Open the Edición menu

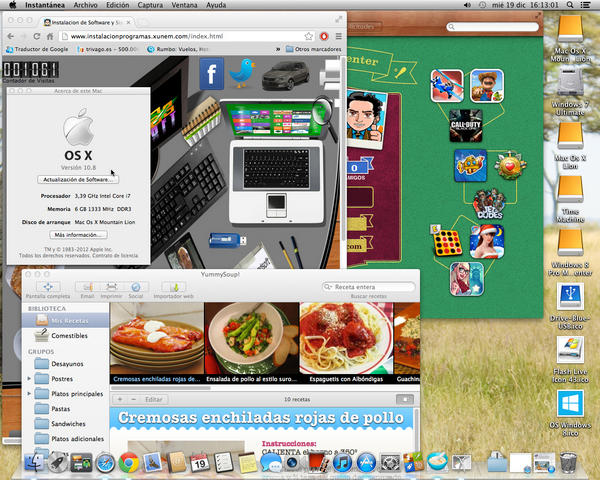pyautogui.click(x=117, y=5)
